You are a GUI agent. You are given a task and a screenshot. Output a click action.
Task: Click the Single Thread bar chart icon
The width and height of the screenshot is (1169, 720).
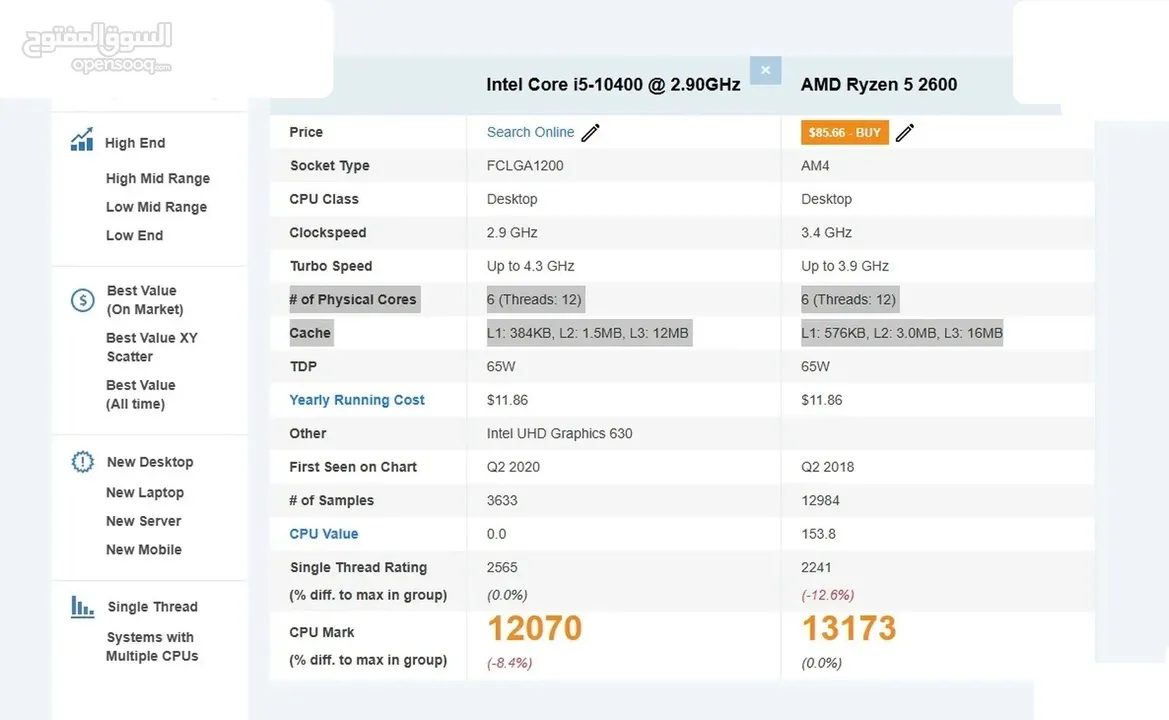click(x=83, y=607)
